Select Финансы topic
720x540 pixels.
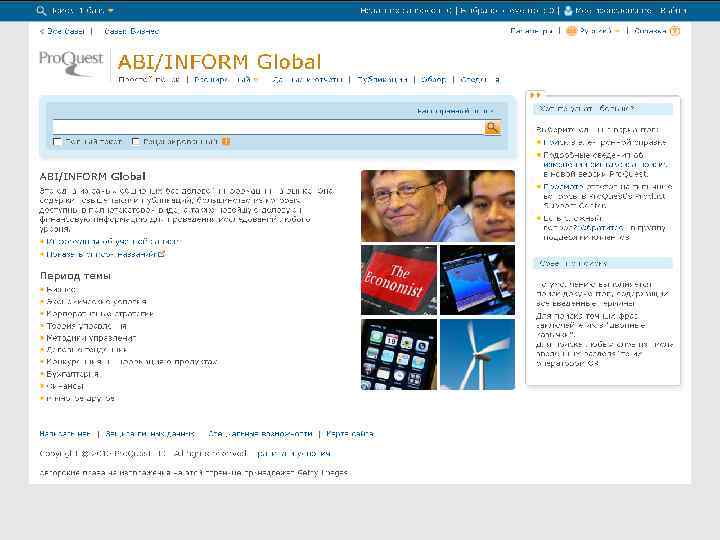pyautogui.click(x=65, y=386)
